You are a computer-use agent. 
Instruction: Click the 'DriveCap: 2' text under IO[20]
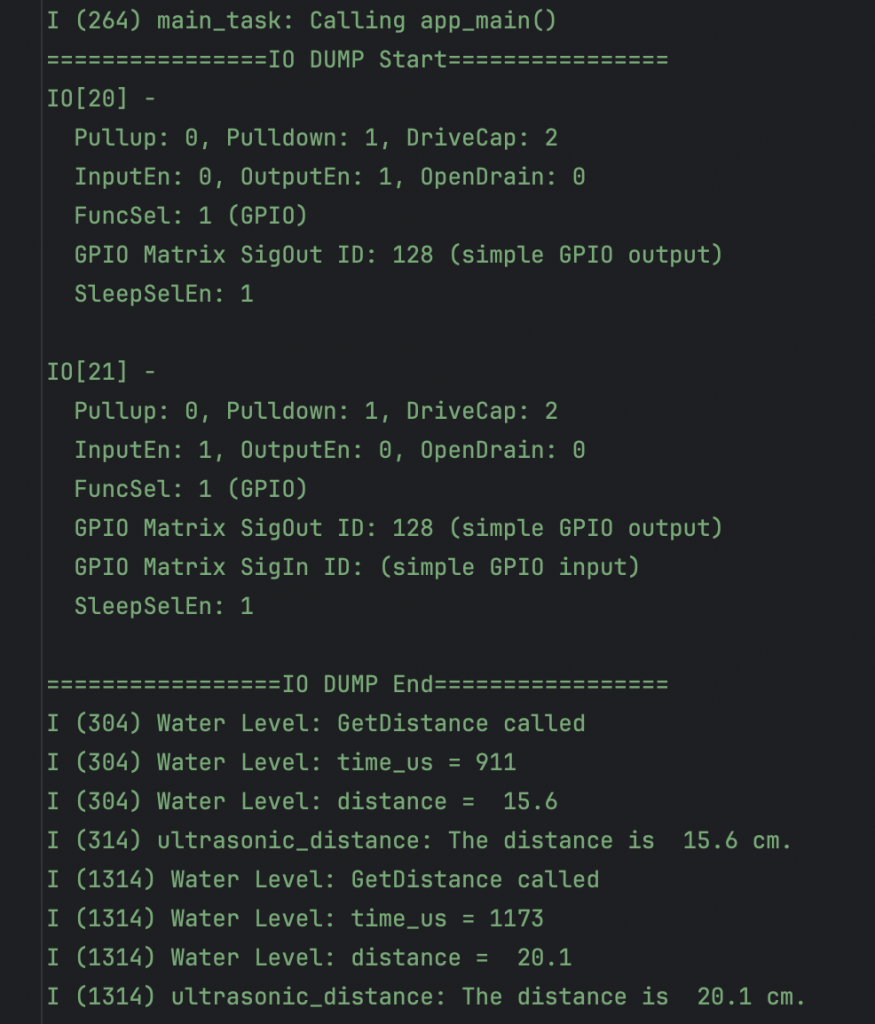(x=481, y=137)
